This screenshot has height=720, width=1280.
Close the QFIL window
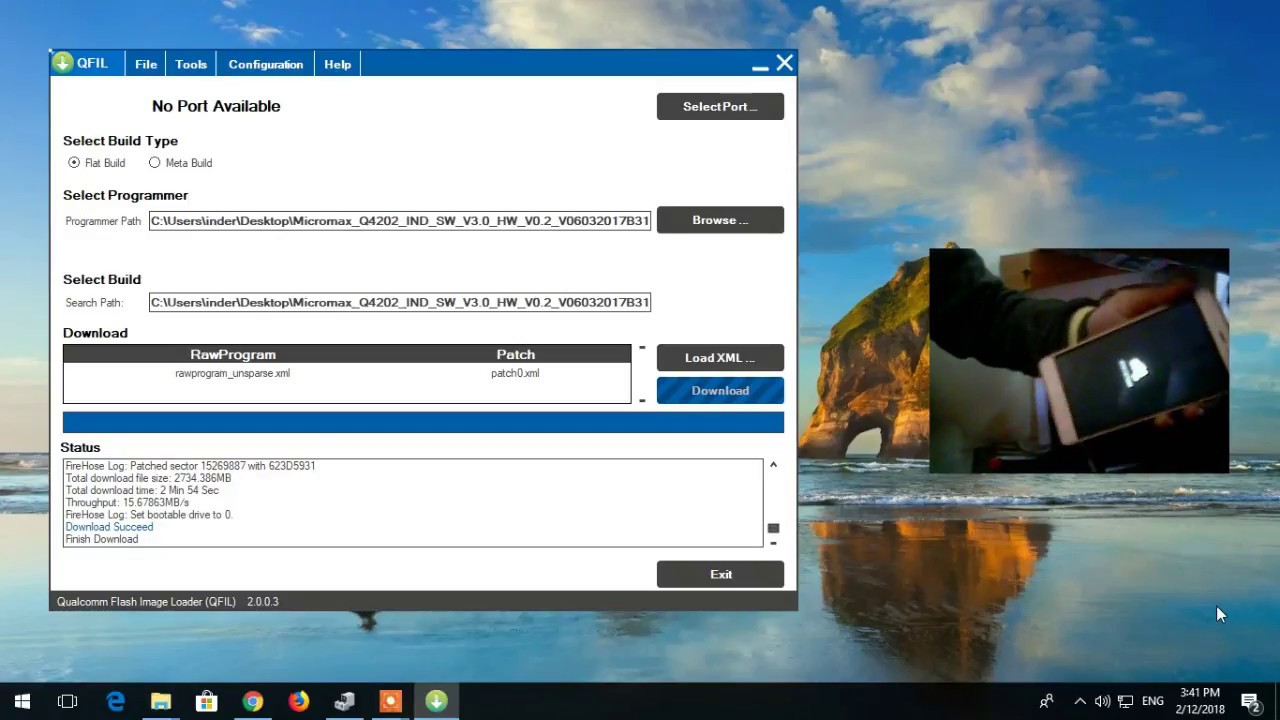785,63
